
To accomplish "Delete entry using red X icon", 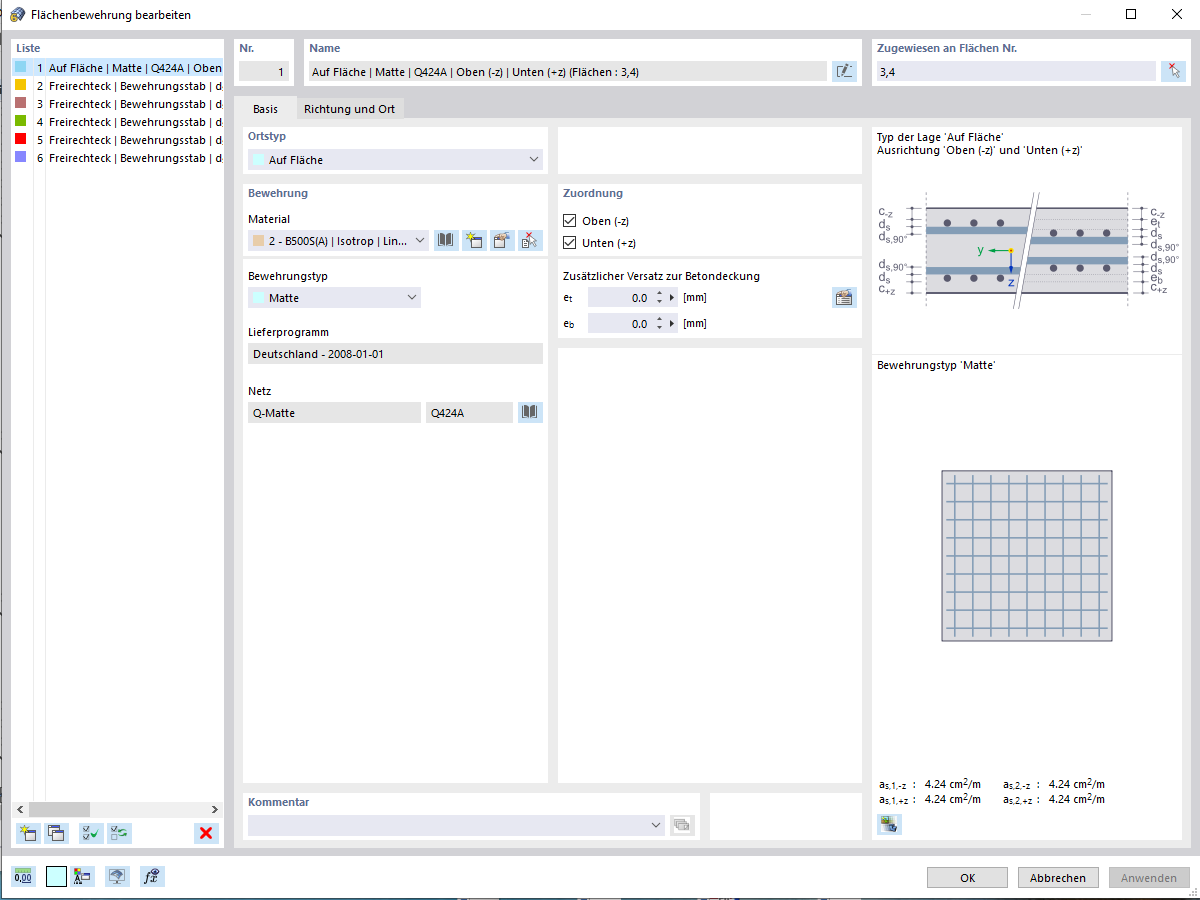I will point(206,833).
